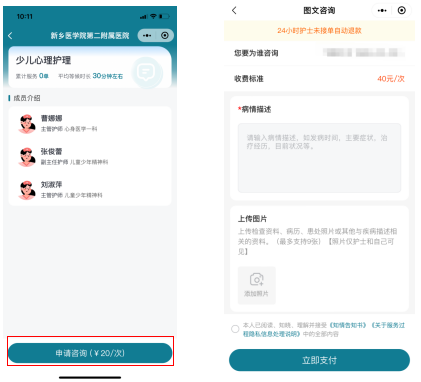Viewport: 421px width, 382px height.
Task: Tap the 少儿心理护理 title
Action: coord(43,60)
